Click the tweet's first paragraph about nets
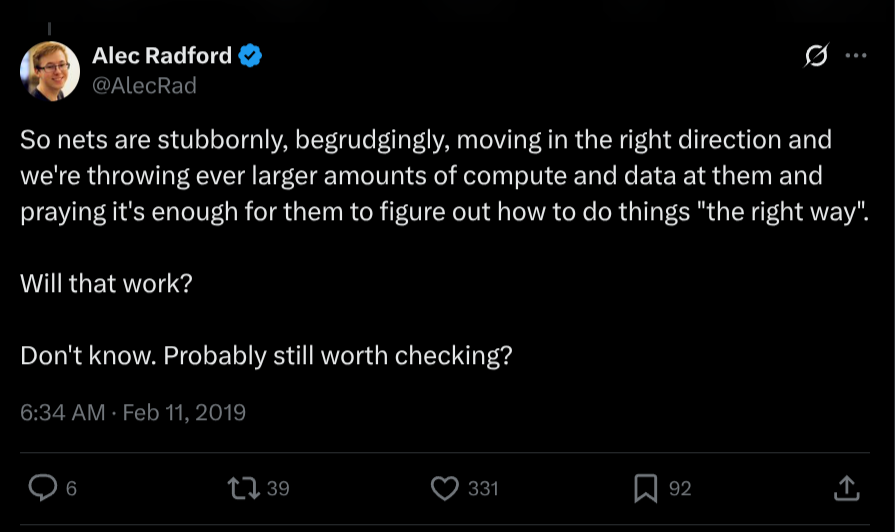The height and width of the screenshot is (532, 895). click(425, 177)
